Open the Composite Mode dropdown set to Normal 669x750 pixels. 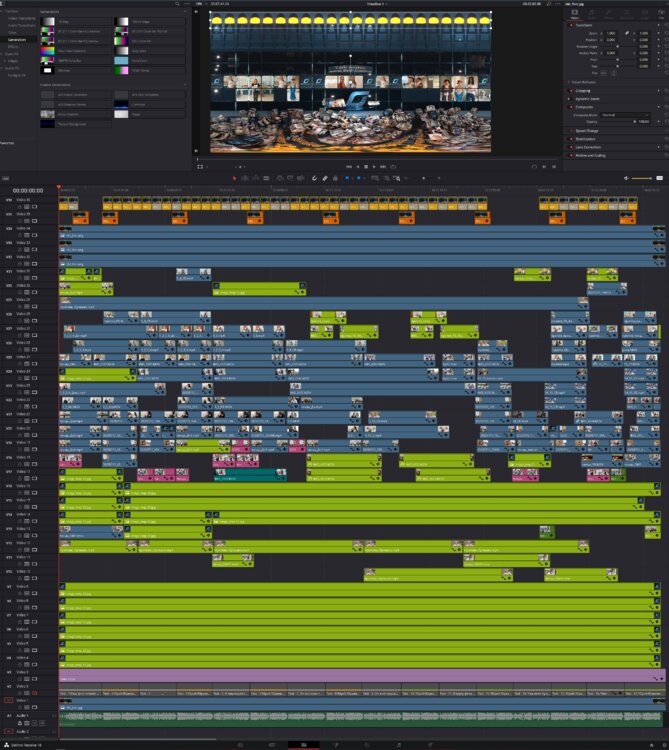(x=625, y=114)
